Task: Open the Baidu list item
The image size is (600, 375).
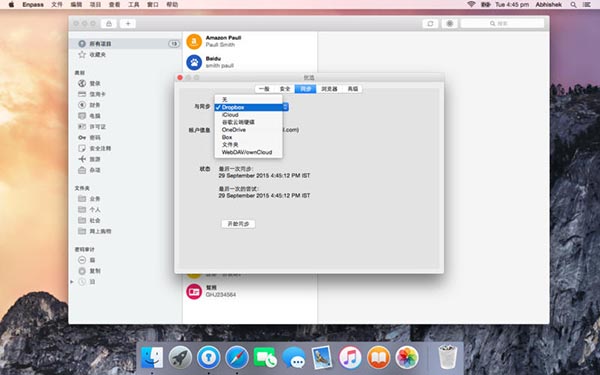Action: (250, 62)
